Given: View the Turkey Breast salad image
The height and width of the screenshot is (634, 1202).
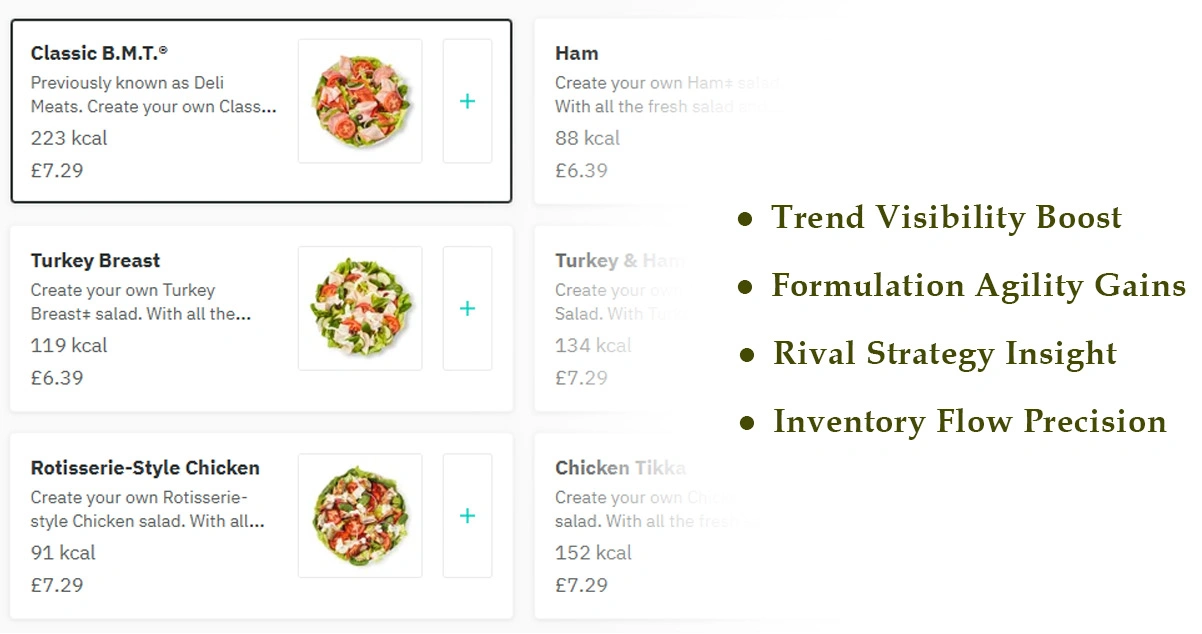Looking at the screenshot, I should (x=360, y=308).
